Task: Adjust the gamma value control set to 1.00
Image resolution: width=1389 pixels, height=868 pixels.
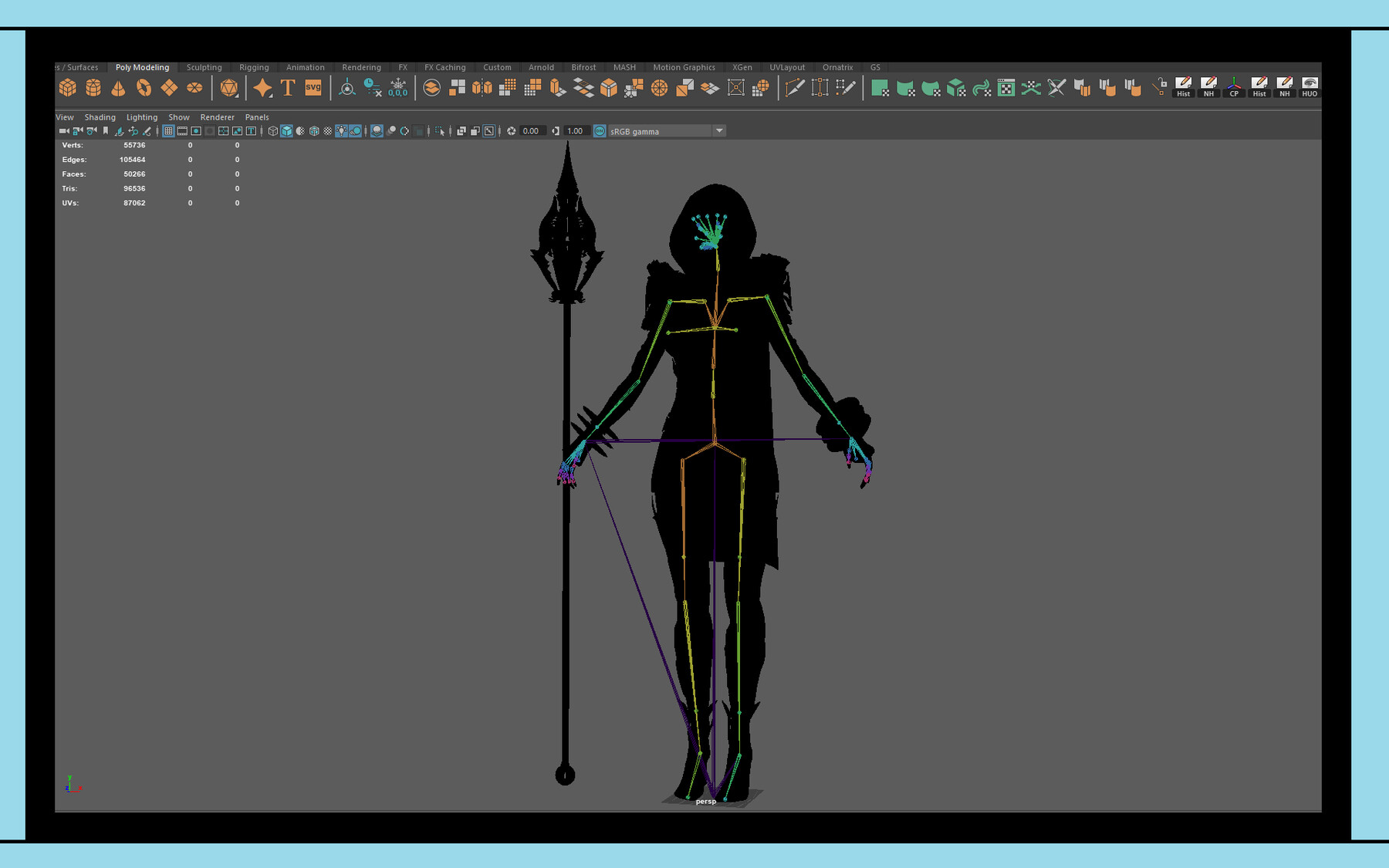Action: [575, 130]
